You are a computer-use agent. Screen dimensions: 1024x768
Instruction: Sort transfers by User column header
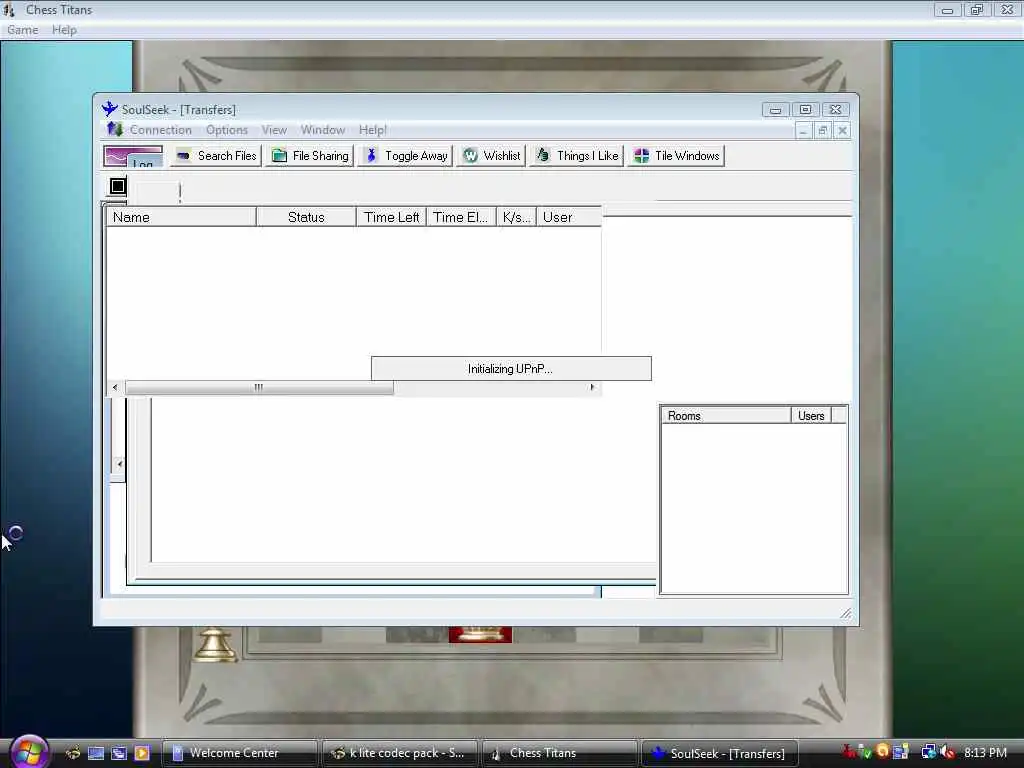569,217
